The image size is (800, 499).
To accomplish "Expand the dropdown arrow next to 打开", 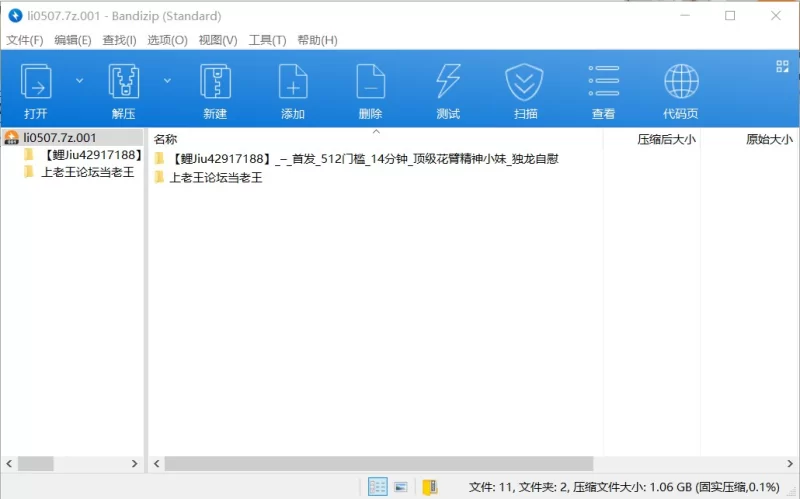I will coord(80,80).
